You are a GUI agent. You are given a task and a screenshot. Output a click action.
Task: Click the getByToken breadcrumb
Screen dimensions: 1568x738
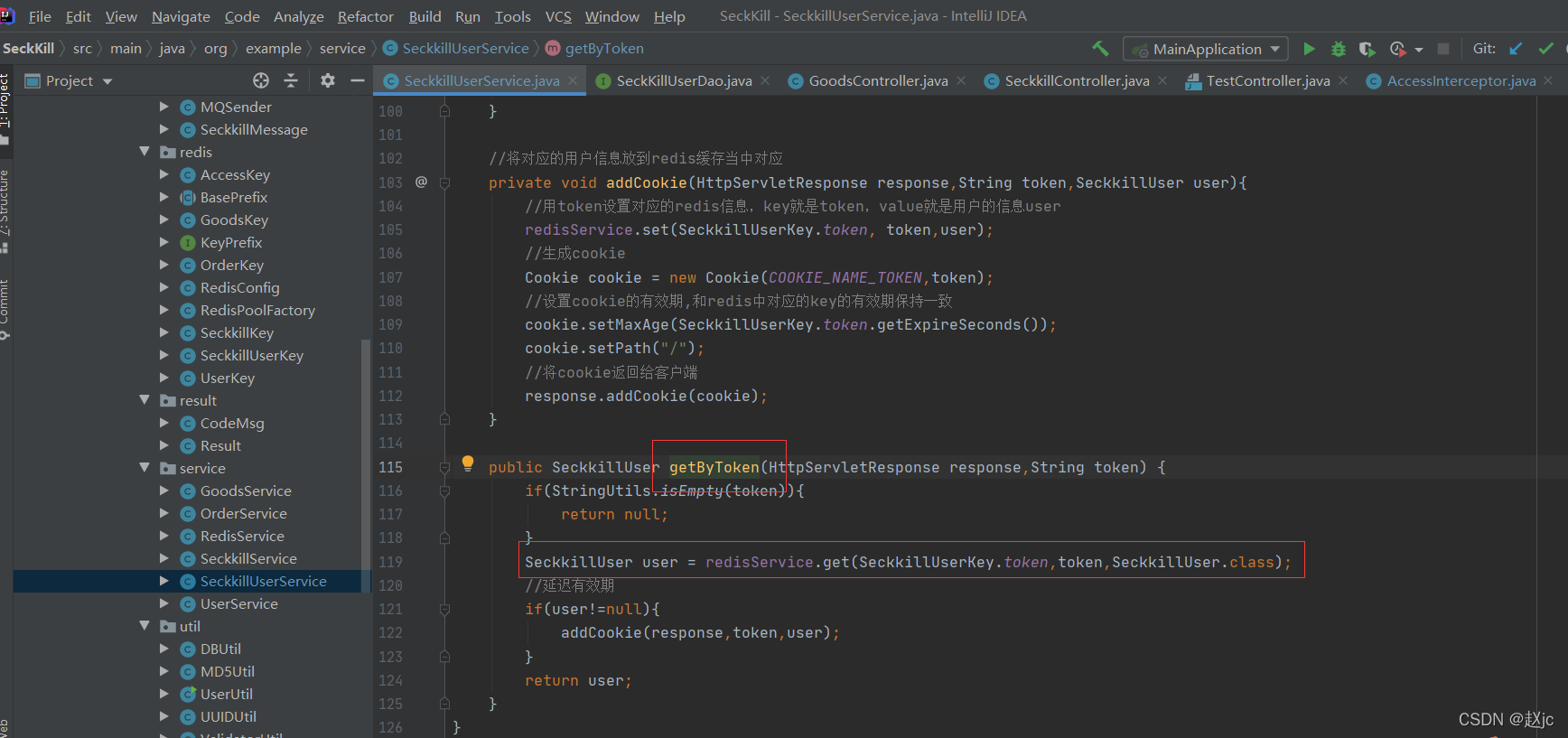click(604, 49)
